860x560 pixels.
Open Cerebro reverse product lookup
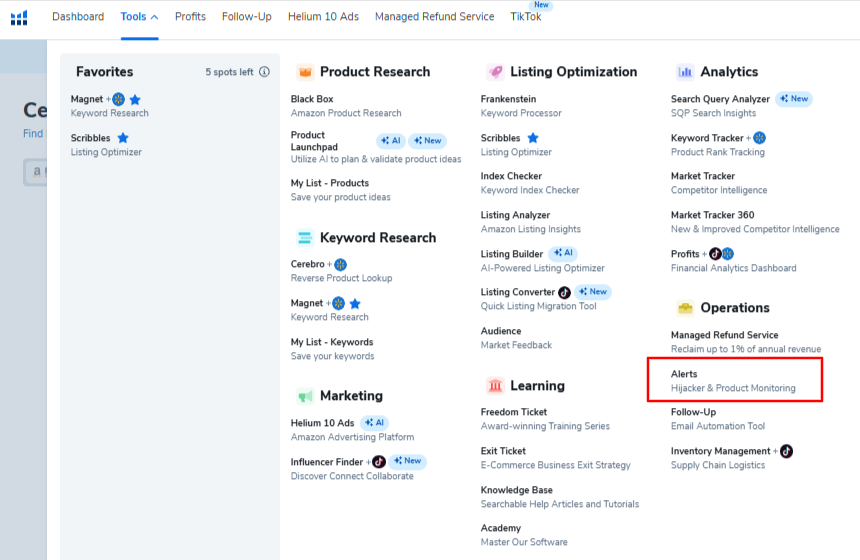[308, 264]
